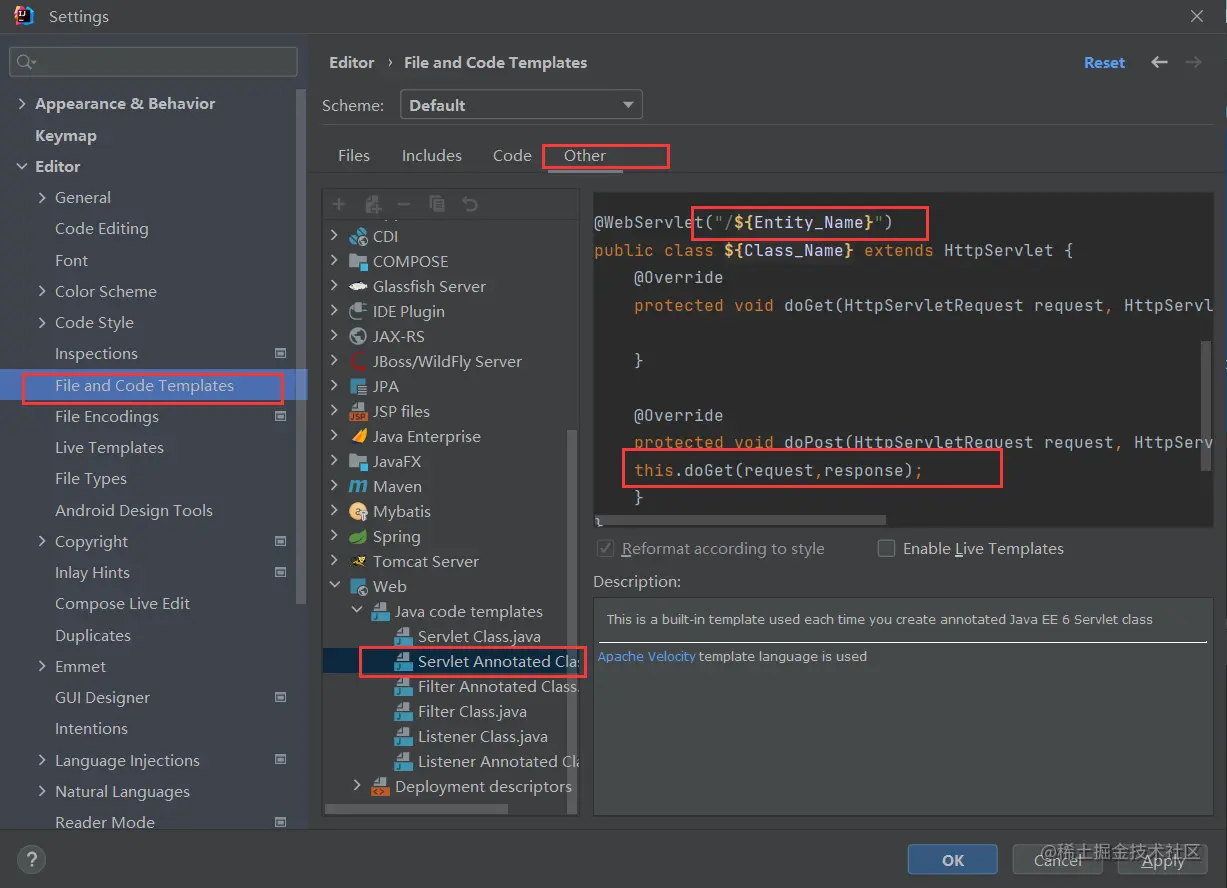This screenshot has height=888, width=1227.
Task: Collapse the Web tree node
Action: coord(335,586)
